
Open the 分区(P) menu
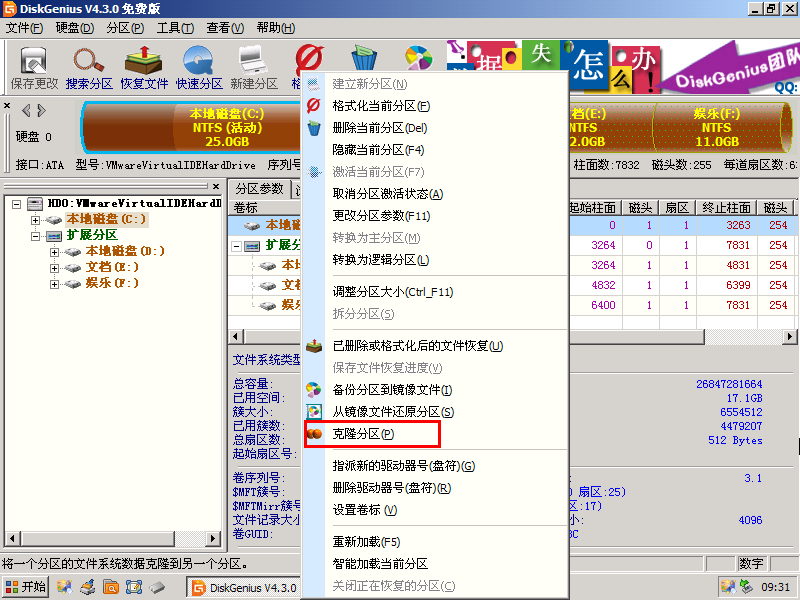coord(125,28)
